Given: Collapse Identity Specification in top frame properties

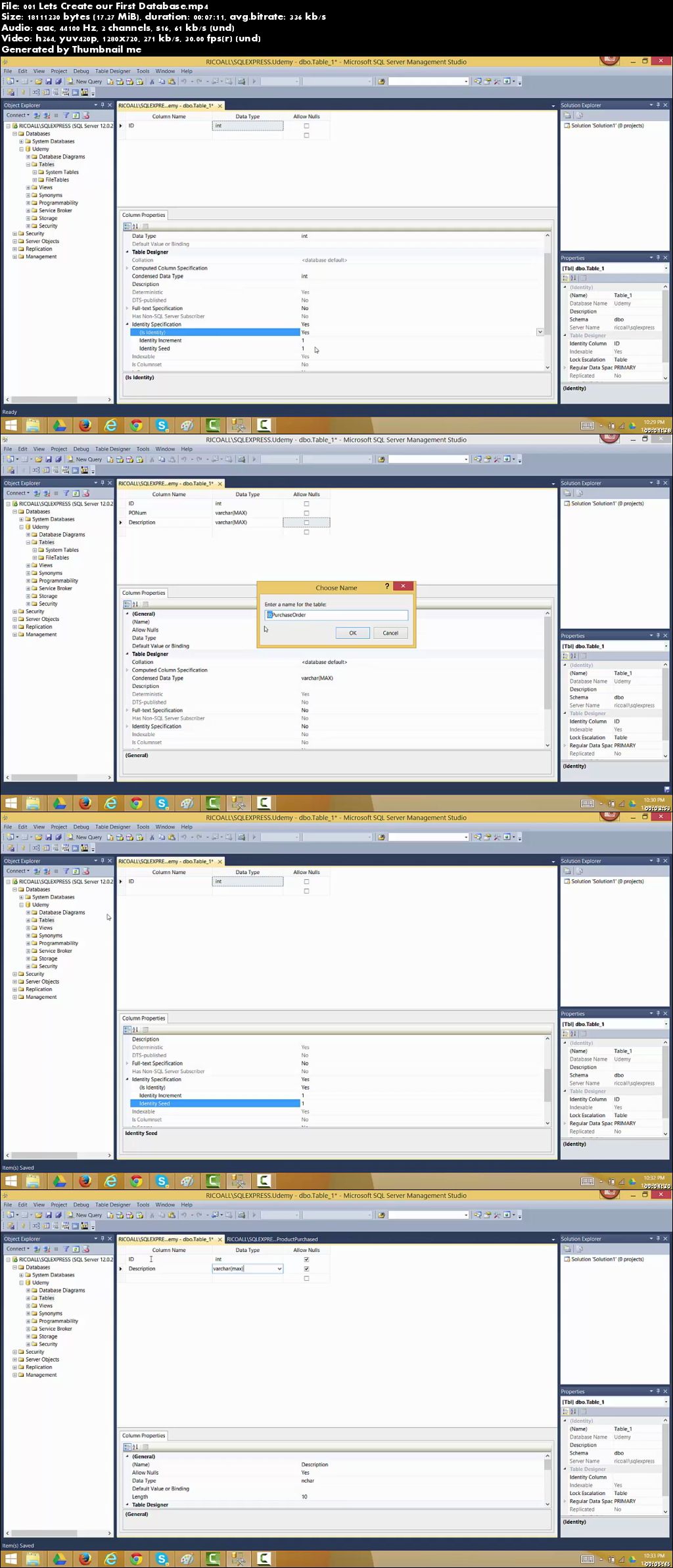Looking at the screenshot, I should 128,325.
